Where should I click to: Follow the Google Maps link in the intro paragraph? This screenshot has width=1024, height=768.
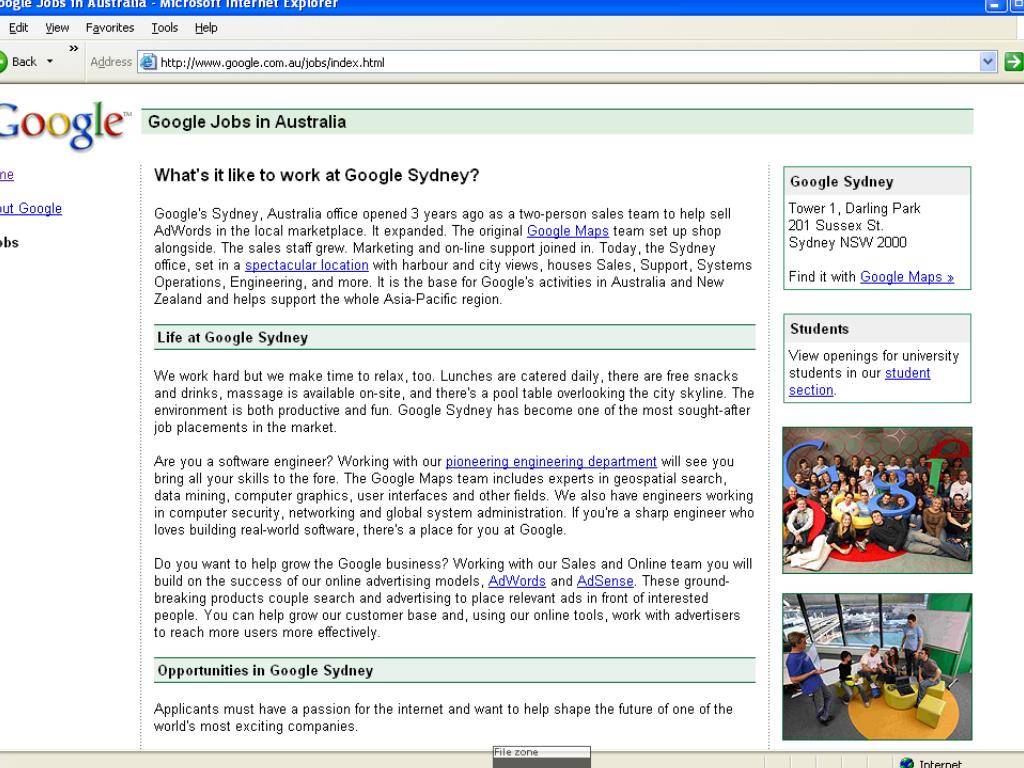(x=568, y=231)
